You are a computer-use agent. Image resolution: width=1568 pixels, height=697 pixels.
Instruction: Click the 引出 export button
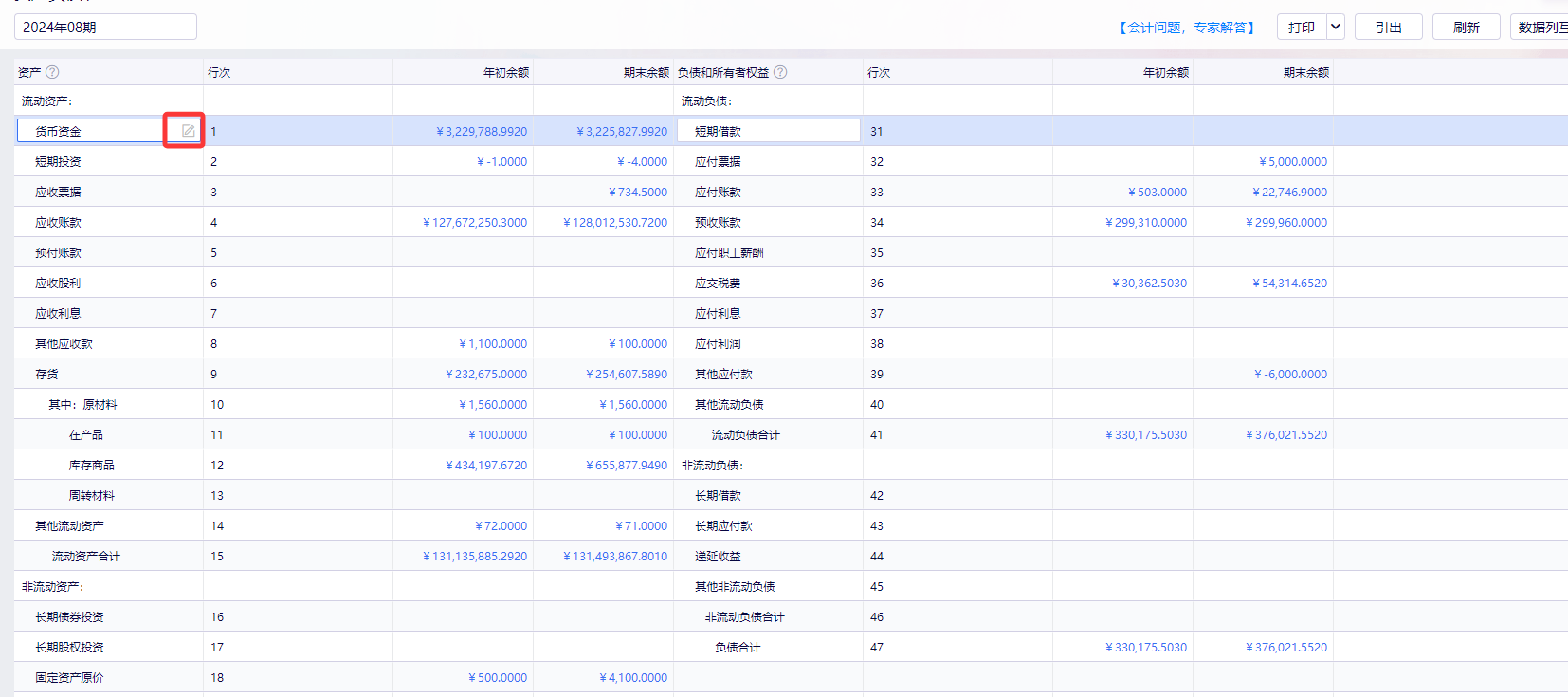(1388, 27)
